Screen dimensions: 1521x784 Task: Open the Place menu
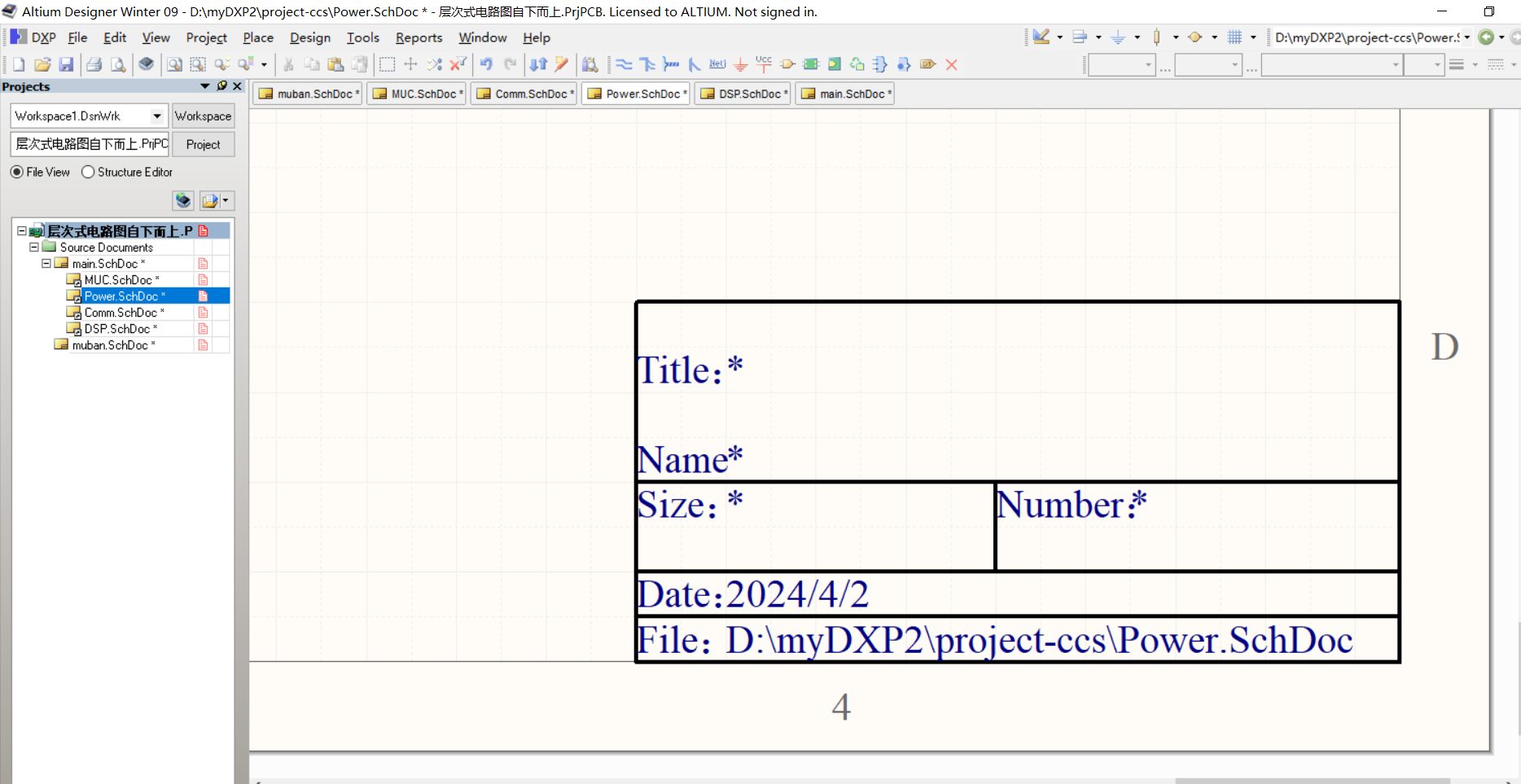coord(258,37)
